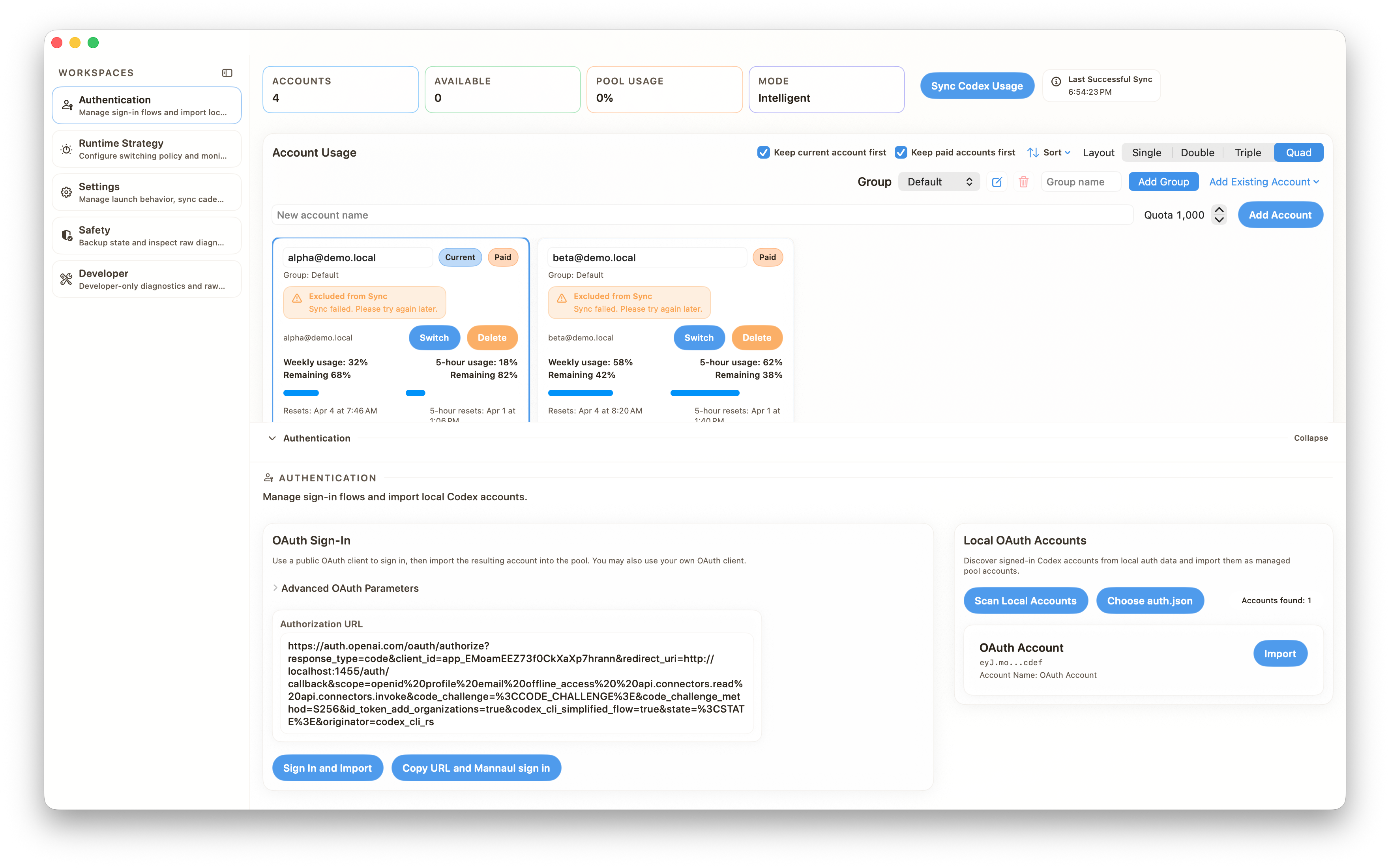Toggle Keep paid accounts first checkbox
This screenshot has height=868, width=1390.
pos(901,152)
